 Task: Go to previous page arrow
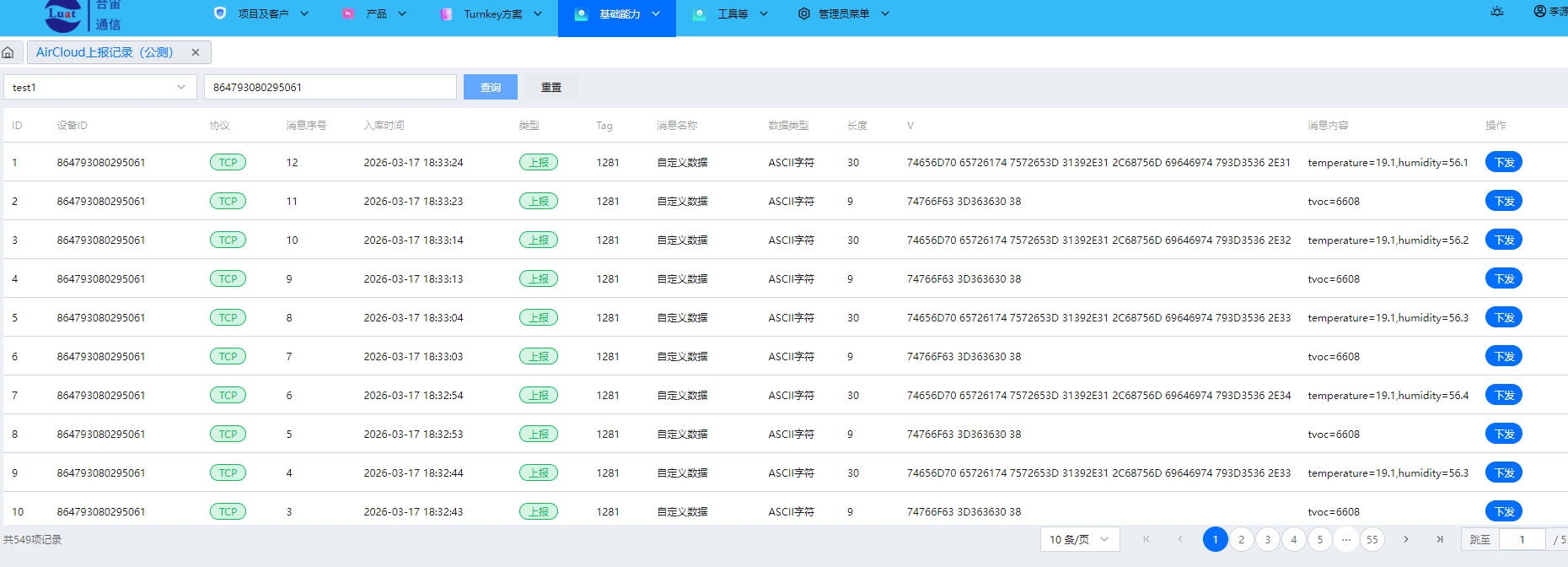tap(1180, 539)
